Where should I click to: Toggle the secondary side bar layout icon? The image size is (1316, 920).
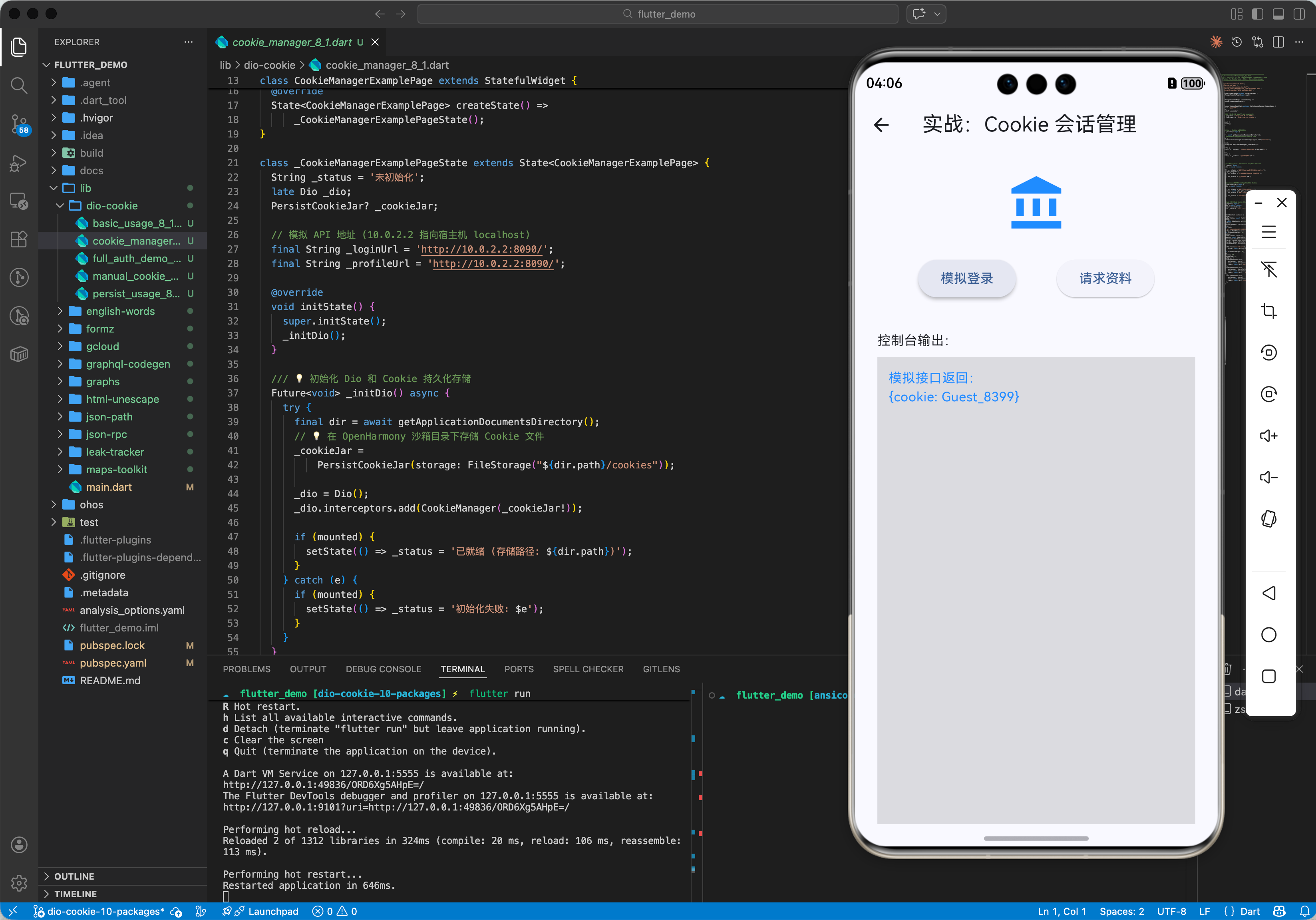[1299, 14]
